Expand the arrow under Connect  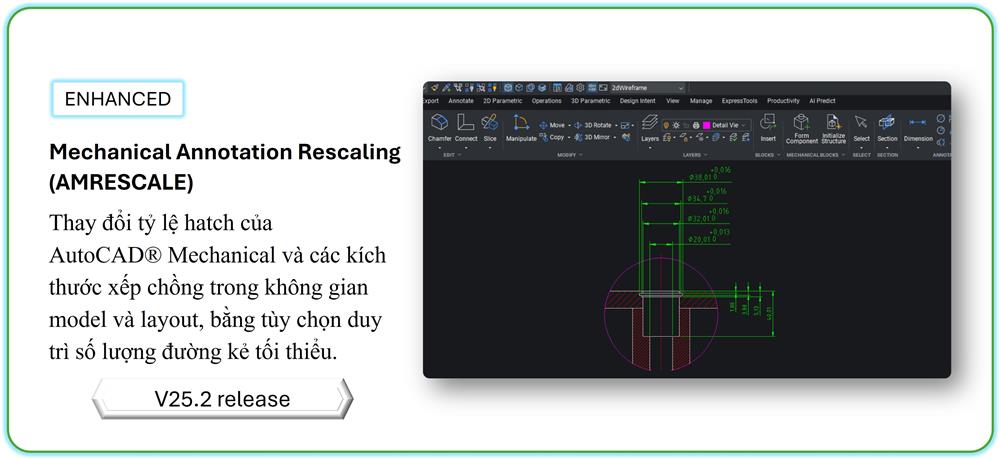pyautogui.click(x=466, y=147)
